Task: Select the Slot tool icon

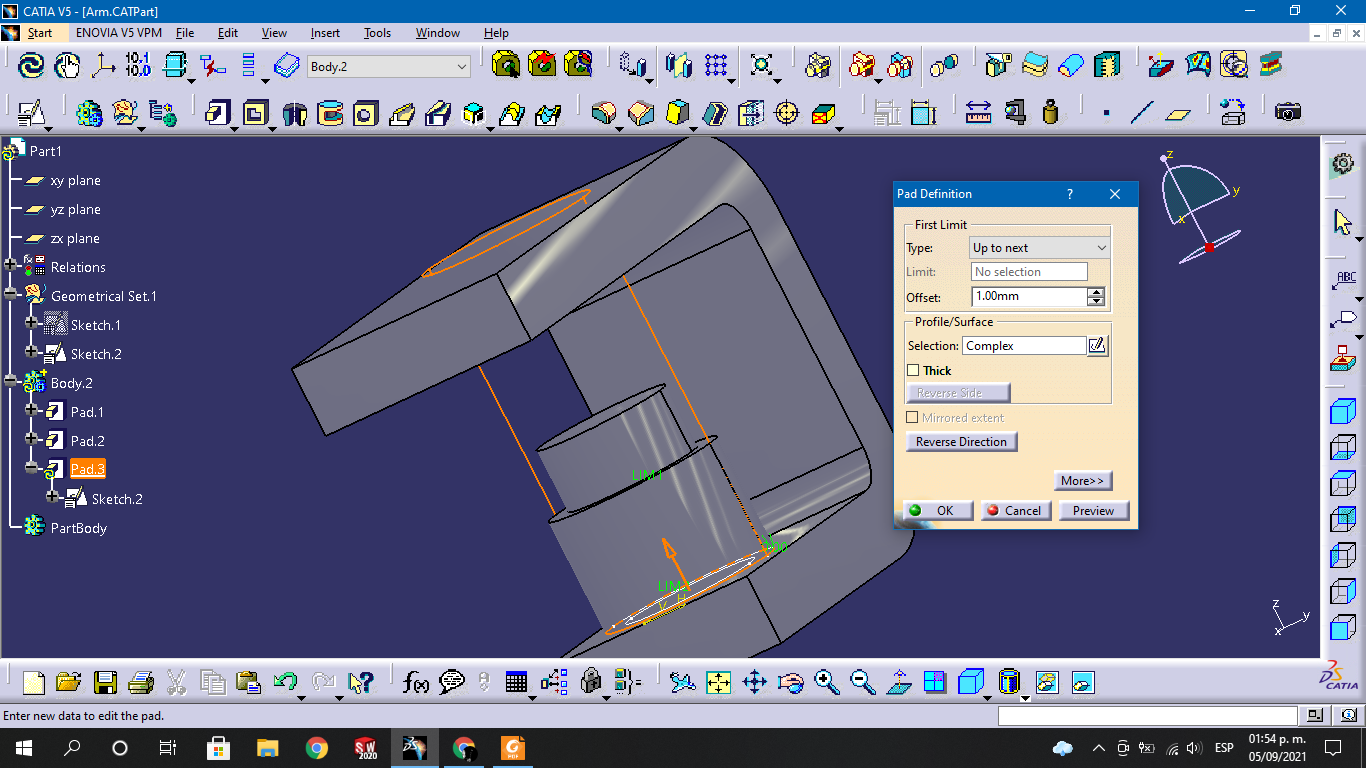Action: click(438, 113)
